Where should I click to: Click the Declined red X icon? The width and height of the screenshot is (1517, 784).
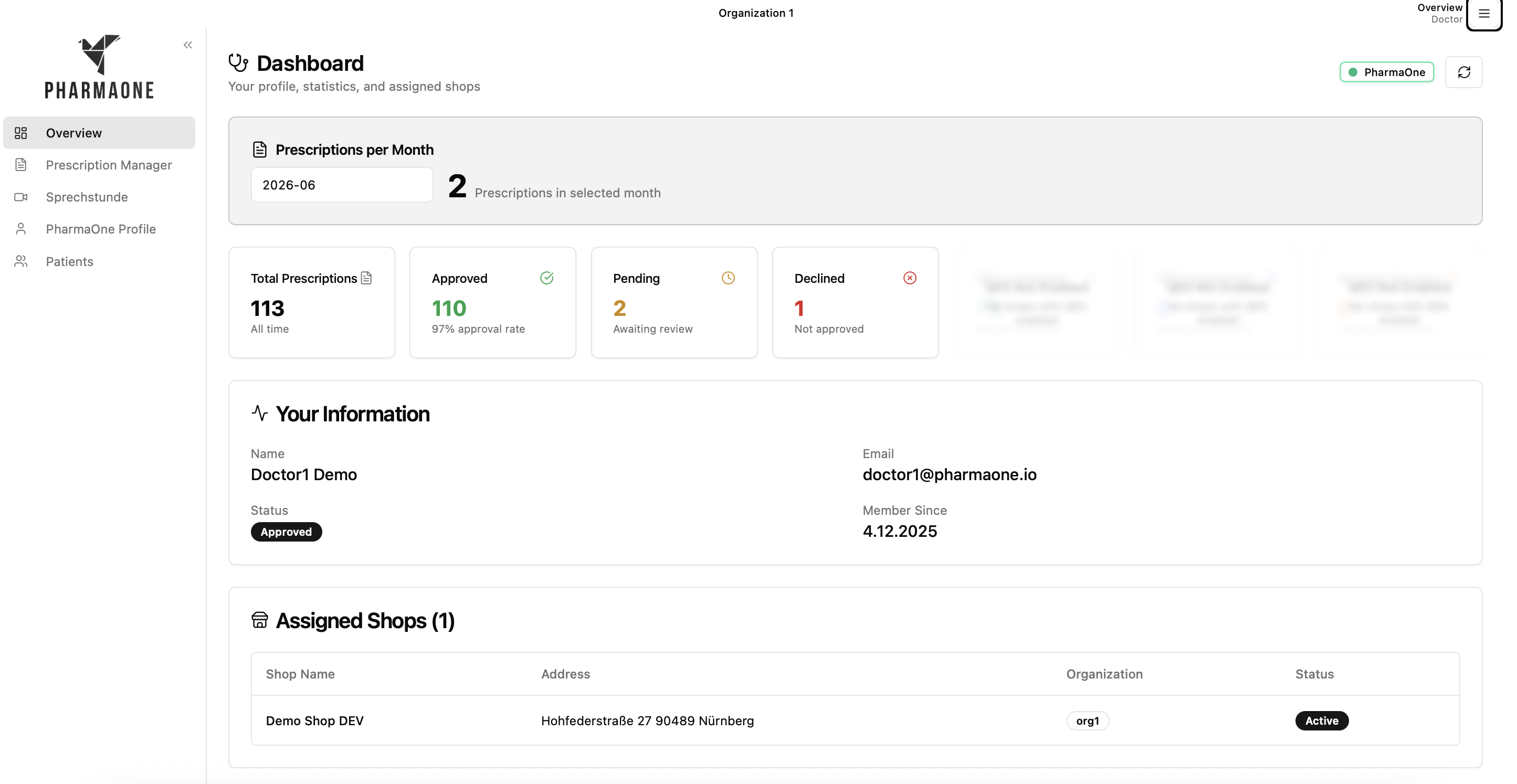(909, 278)
